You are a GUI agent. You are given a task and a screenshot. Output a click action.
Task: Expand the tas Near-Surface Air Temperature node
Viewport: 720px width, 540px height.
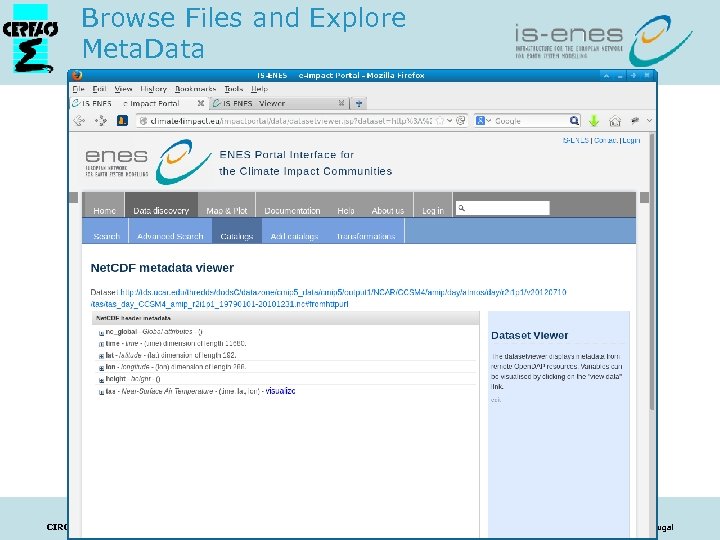coord(101,392)
